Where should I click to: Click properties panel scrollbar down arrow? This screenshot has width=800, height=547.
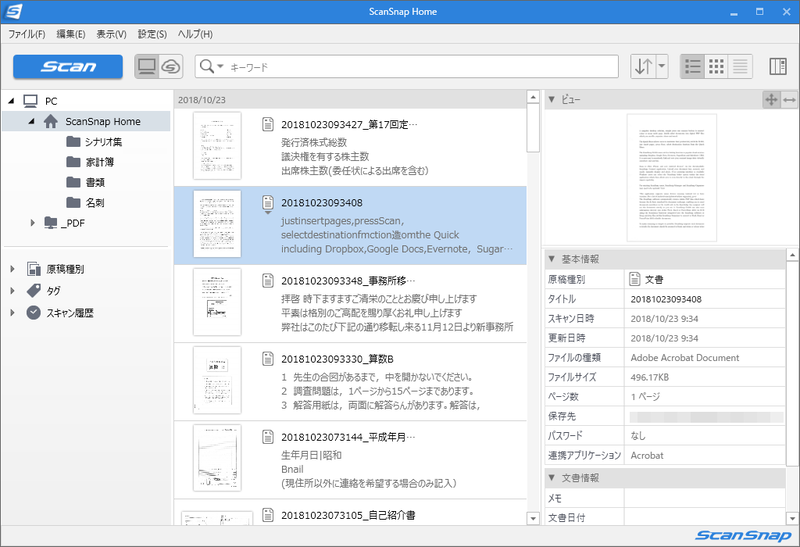click(792, 518)
